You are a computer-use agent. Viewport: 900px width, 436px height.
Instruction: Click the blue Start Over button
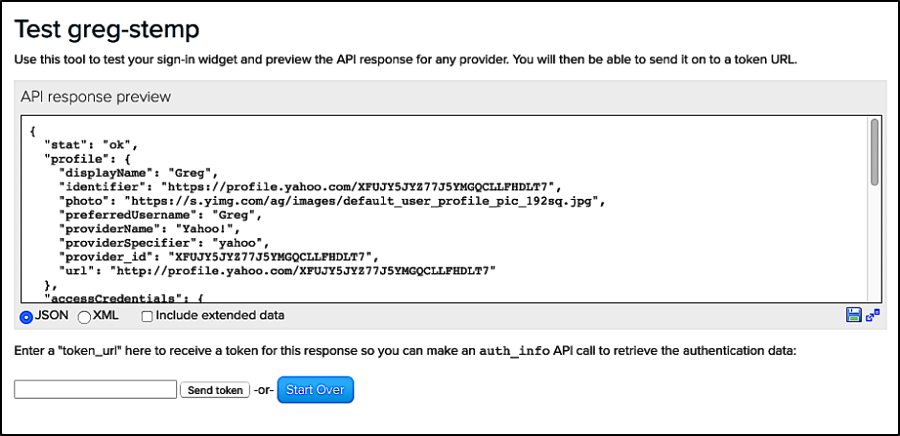click(x=315, y=389)
